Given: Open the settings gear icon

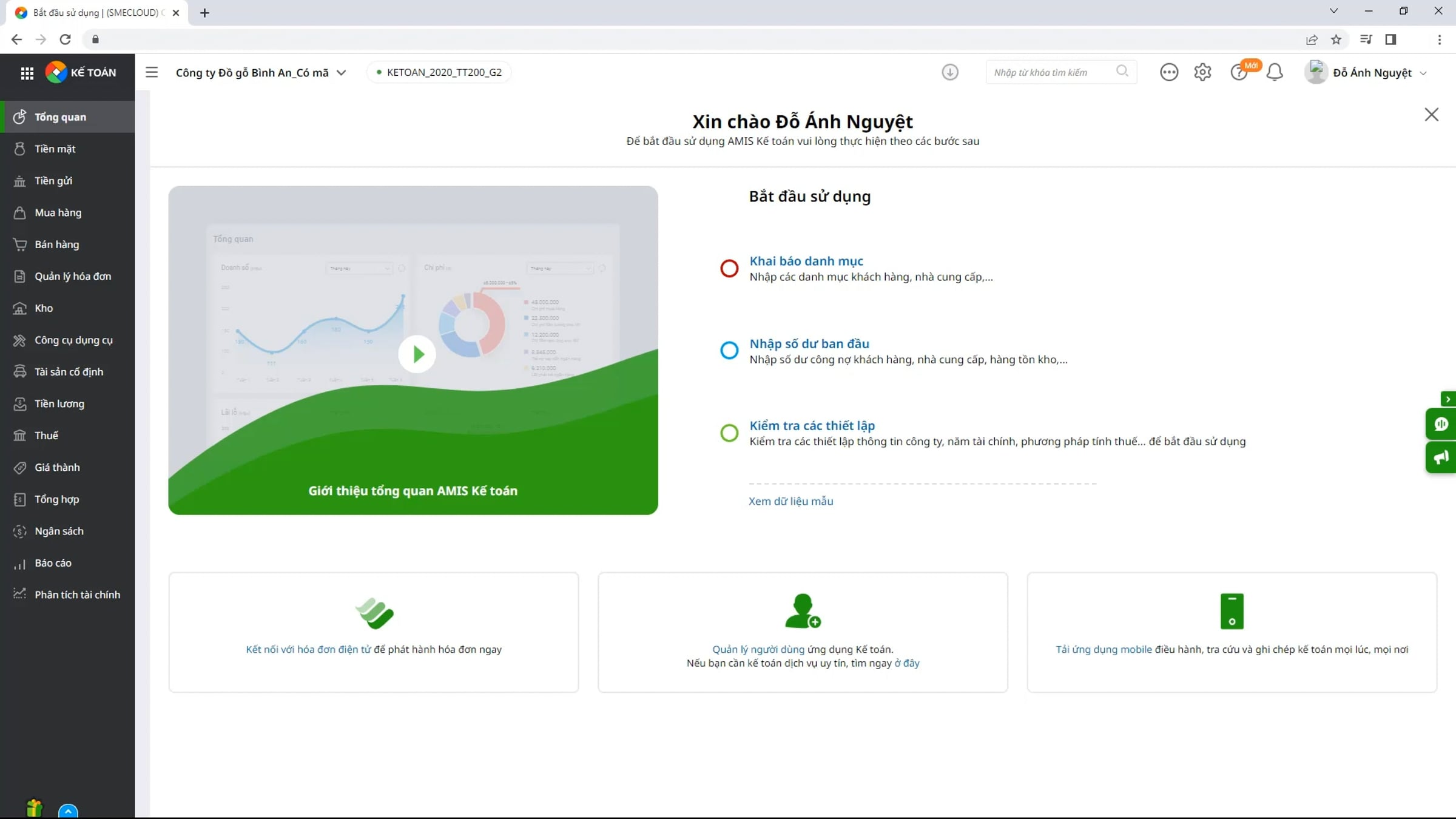Looking at the screenshot, I should (1202, 72).
